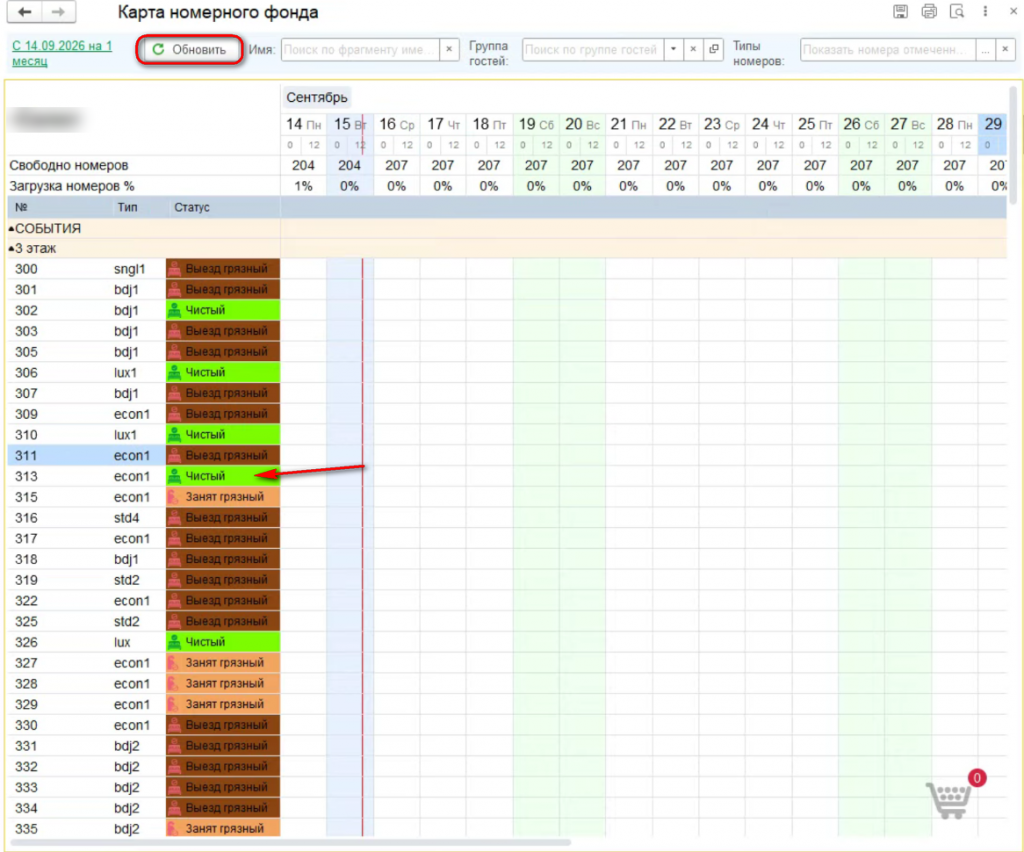Select room number 335 in the list
This screenshot has height=852, width=1024.
tap(26, 829)
